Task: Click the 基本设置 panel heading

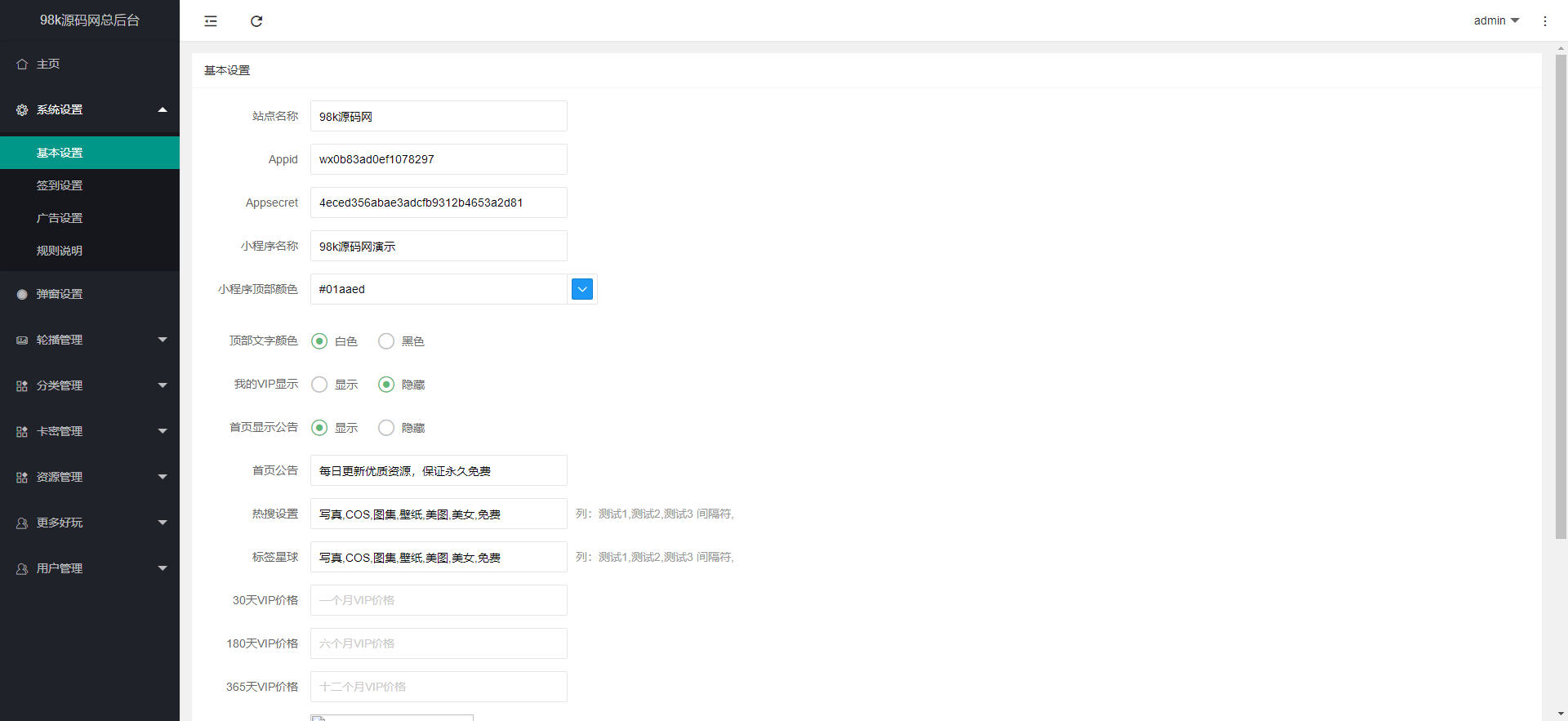Action: (x=227, y=70)
